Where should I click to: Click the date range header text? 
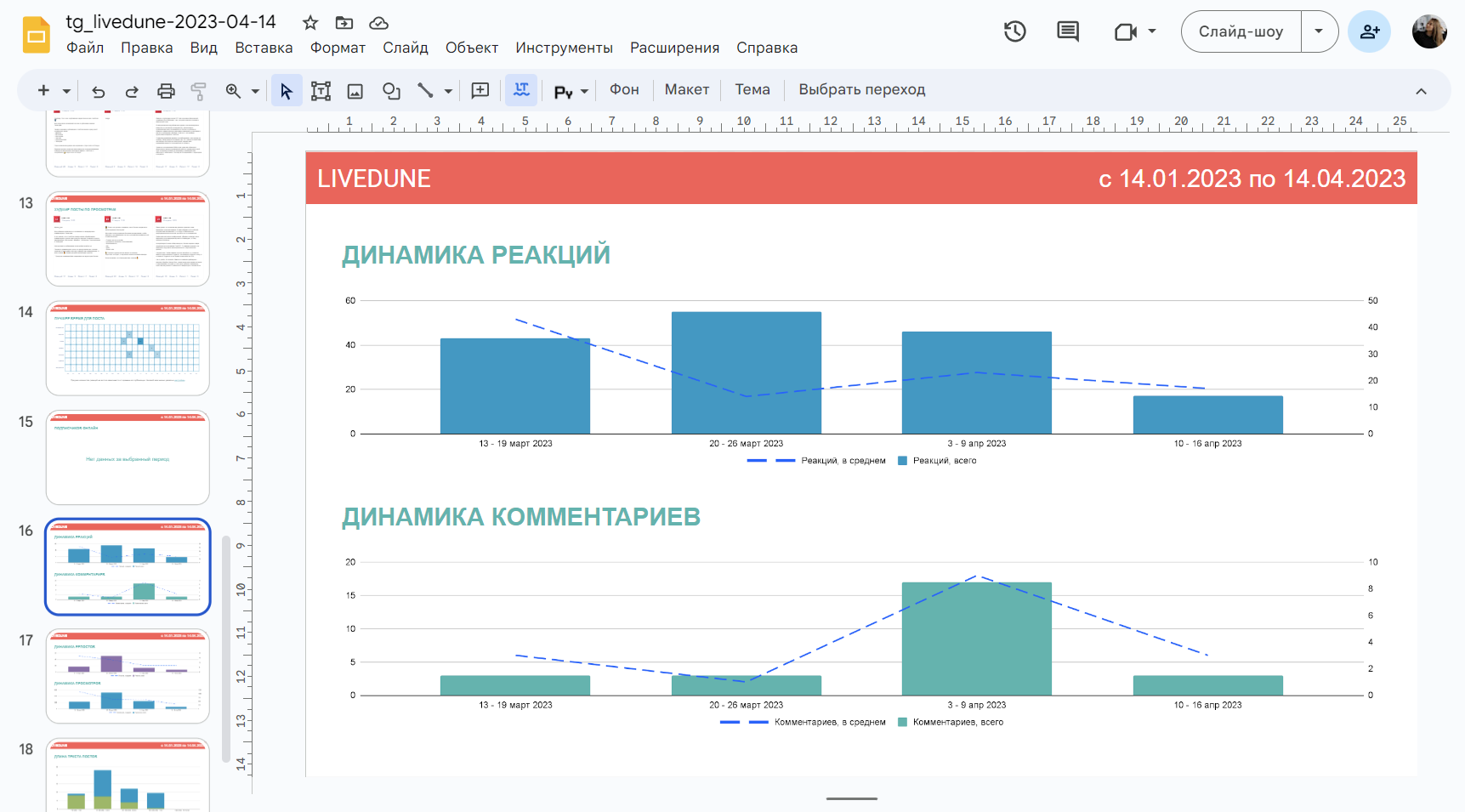point(1252,179)
